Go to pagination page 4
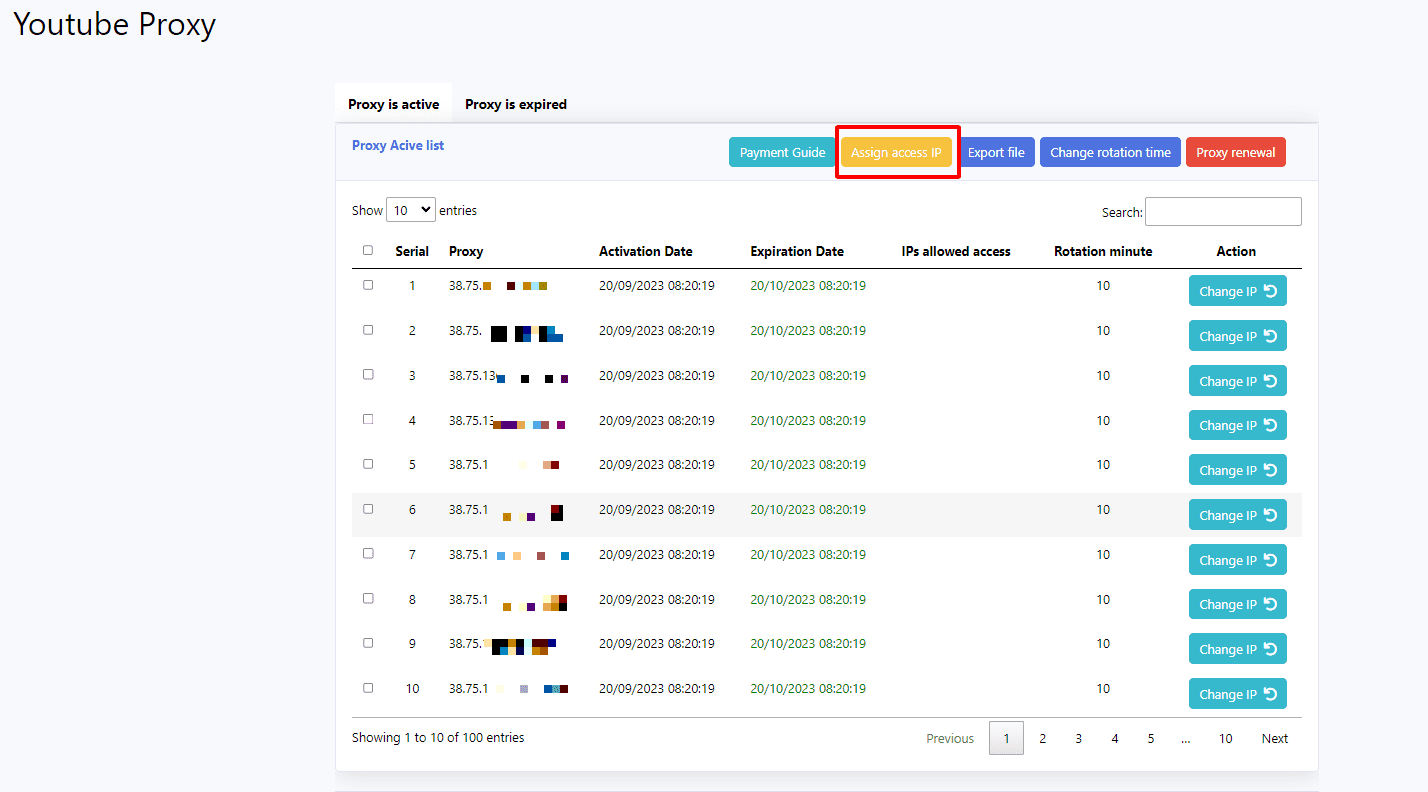This screenshot has width=1428, height=792. [x=1115, y=738]
